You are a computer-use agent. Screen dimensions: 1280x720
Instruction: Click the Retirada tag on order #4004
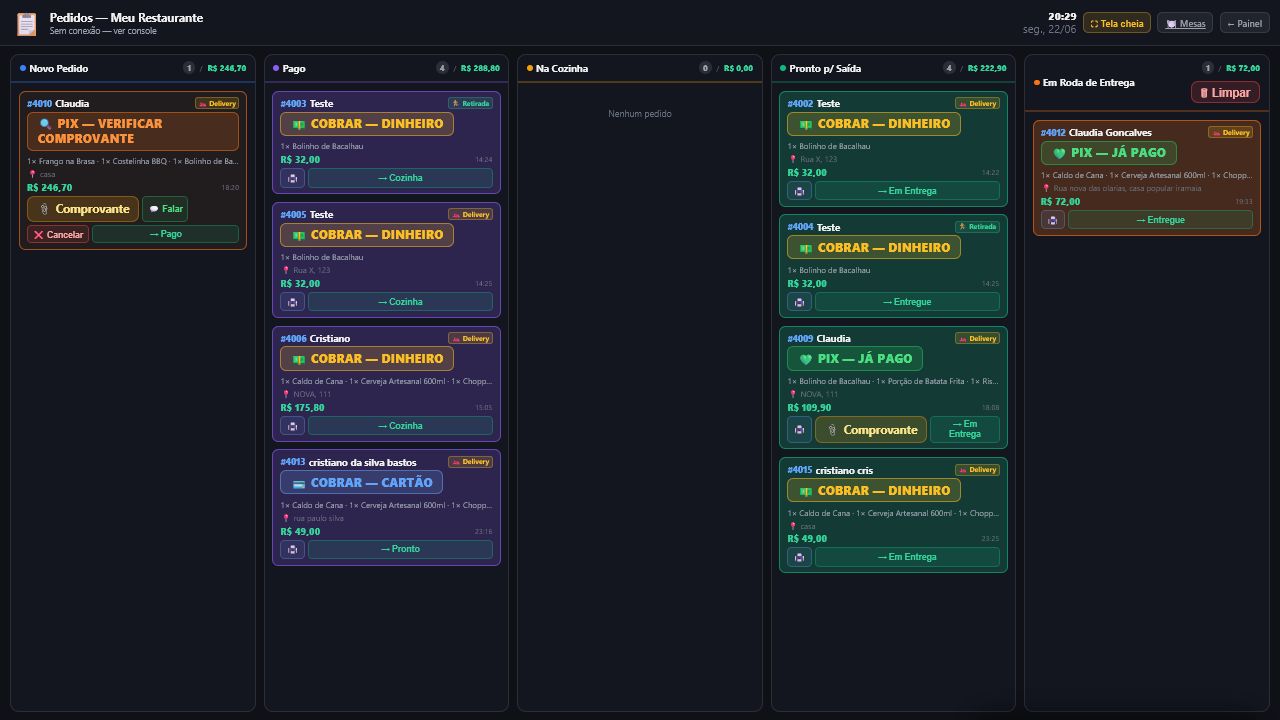click(977, 227)
